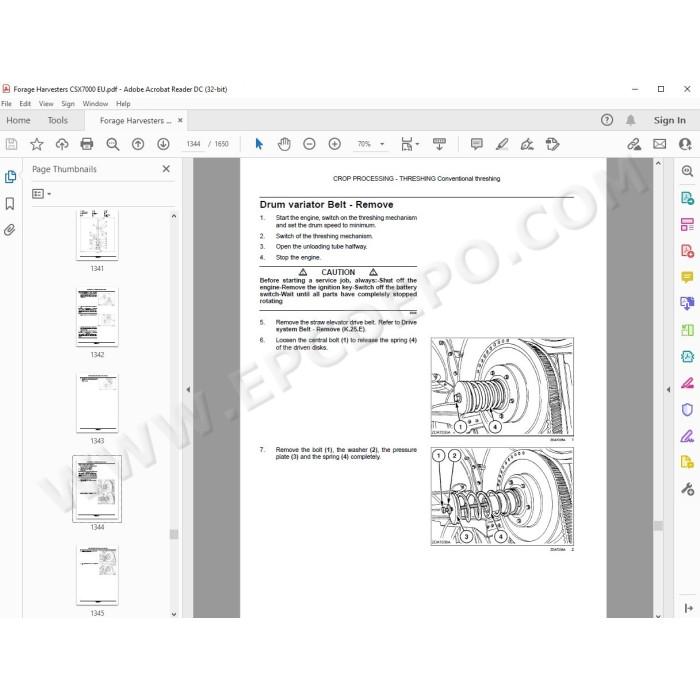Open the Bookmarks panel icon

(x=10, y=204)
